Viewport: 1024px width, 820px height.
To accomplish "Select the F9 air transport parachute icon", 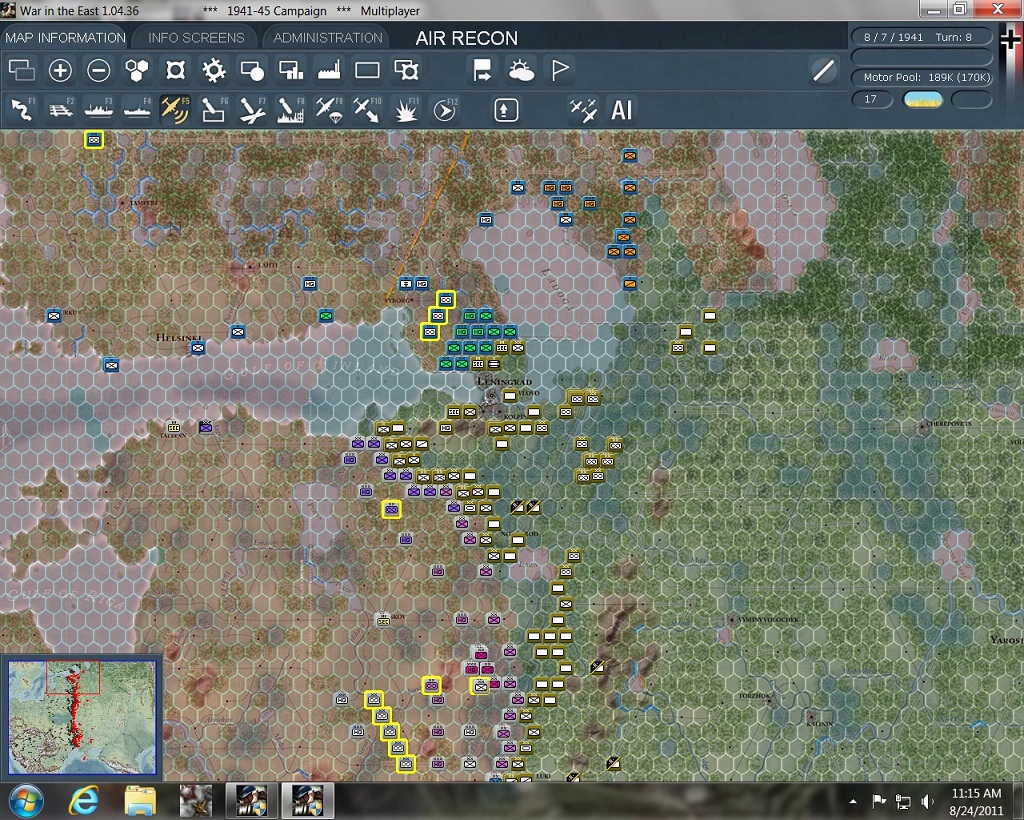I will tap(329, 110).
